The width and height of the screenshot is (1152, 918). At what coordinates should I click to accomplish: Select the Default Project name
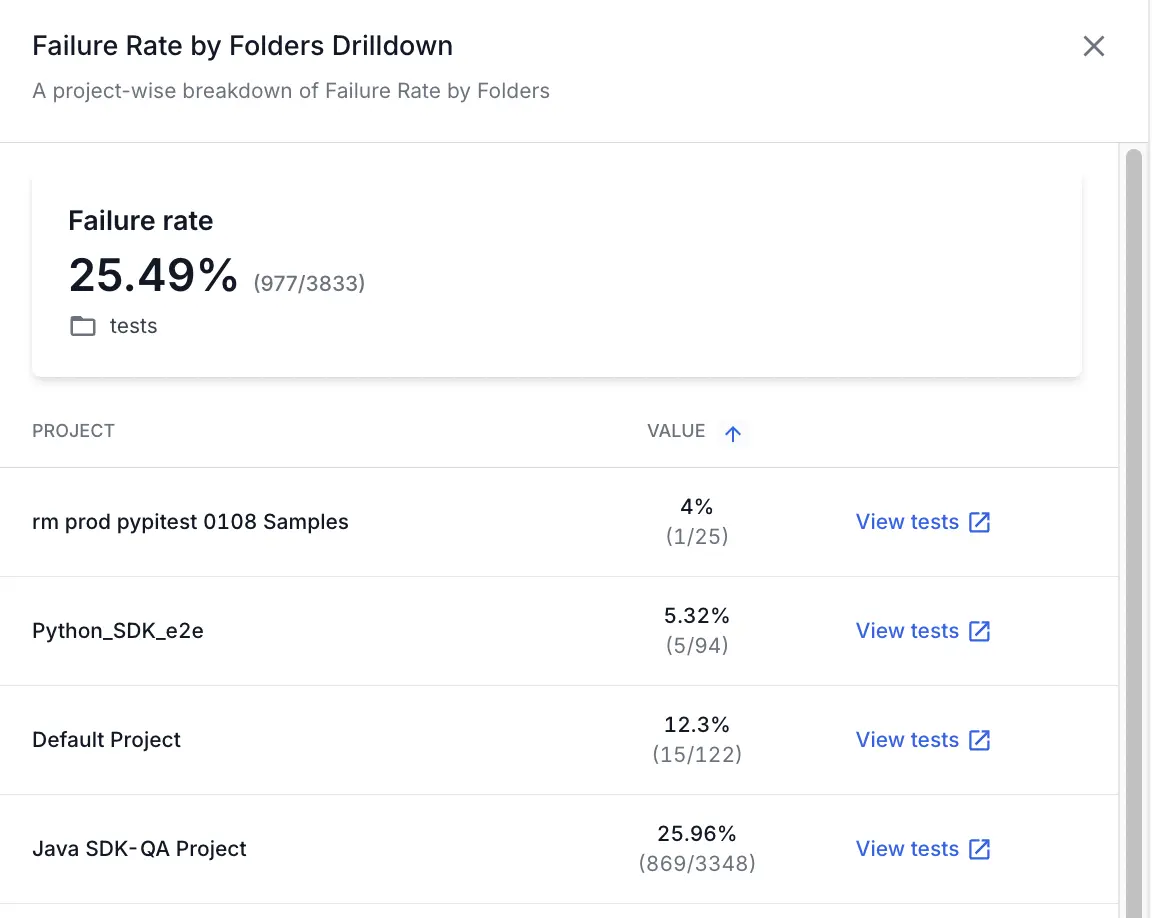(107, 740)
